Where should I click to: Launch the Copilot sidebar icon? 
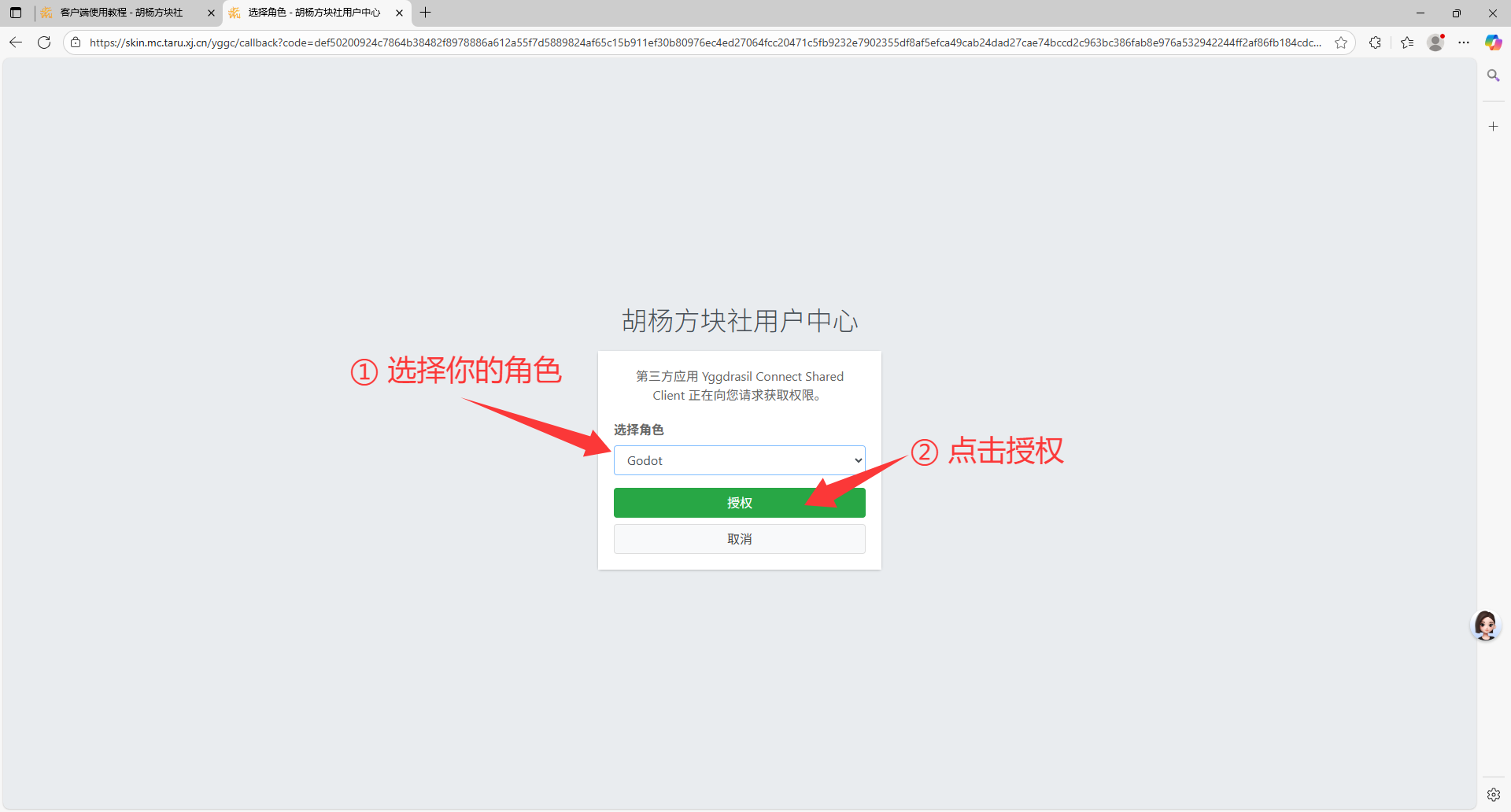1493,42
